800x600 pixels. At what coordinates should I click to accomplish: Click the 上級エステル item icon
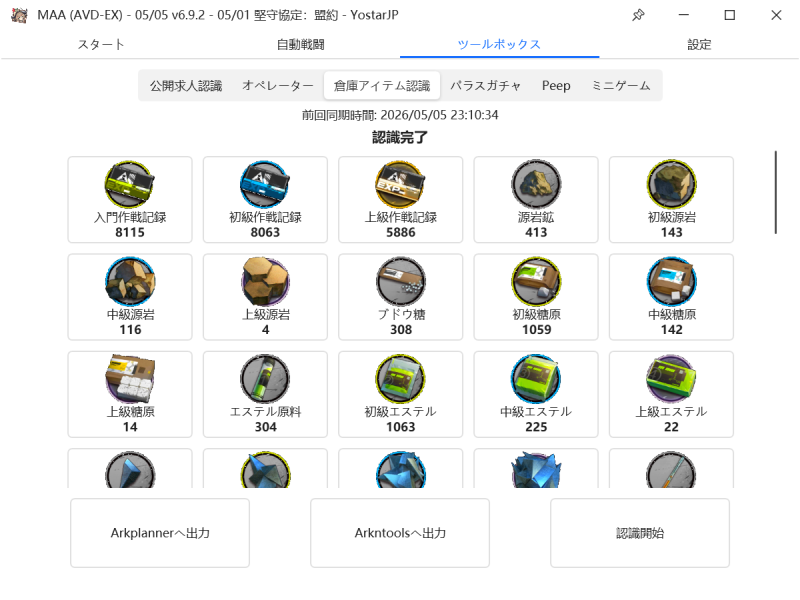click(x=671, y=379)
